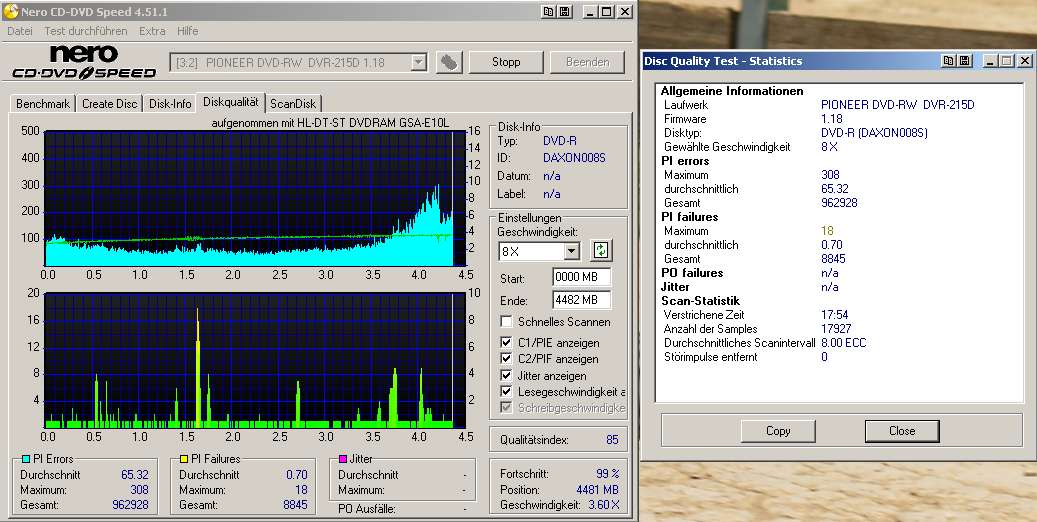Click the copy-screenshot icon in Nero title bar
Image resolution: width=1037 pixels, height=522 pixels.
(x=549, y=12)
